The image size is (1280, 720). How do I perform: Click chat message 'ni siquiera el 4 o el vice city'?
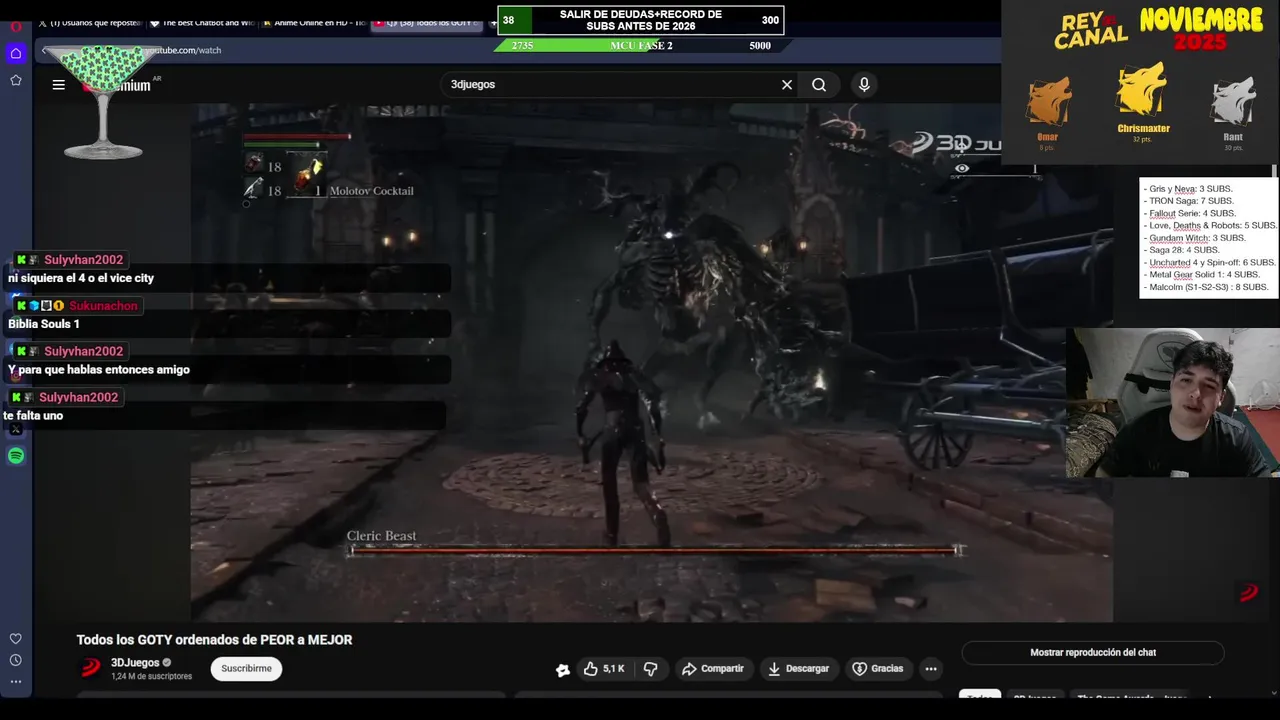[81, 278]
